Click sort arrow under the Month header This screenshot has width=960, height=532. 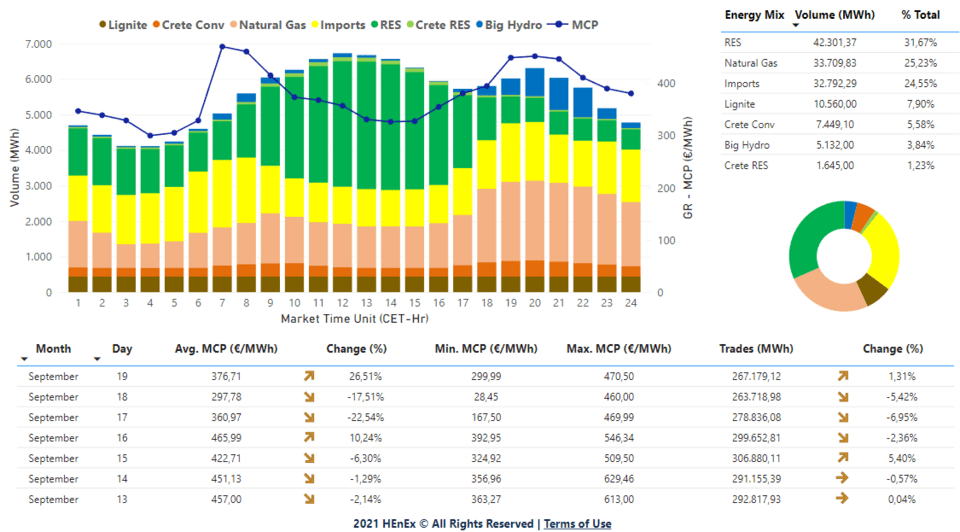[97, 358]
